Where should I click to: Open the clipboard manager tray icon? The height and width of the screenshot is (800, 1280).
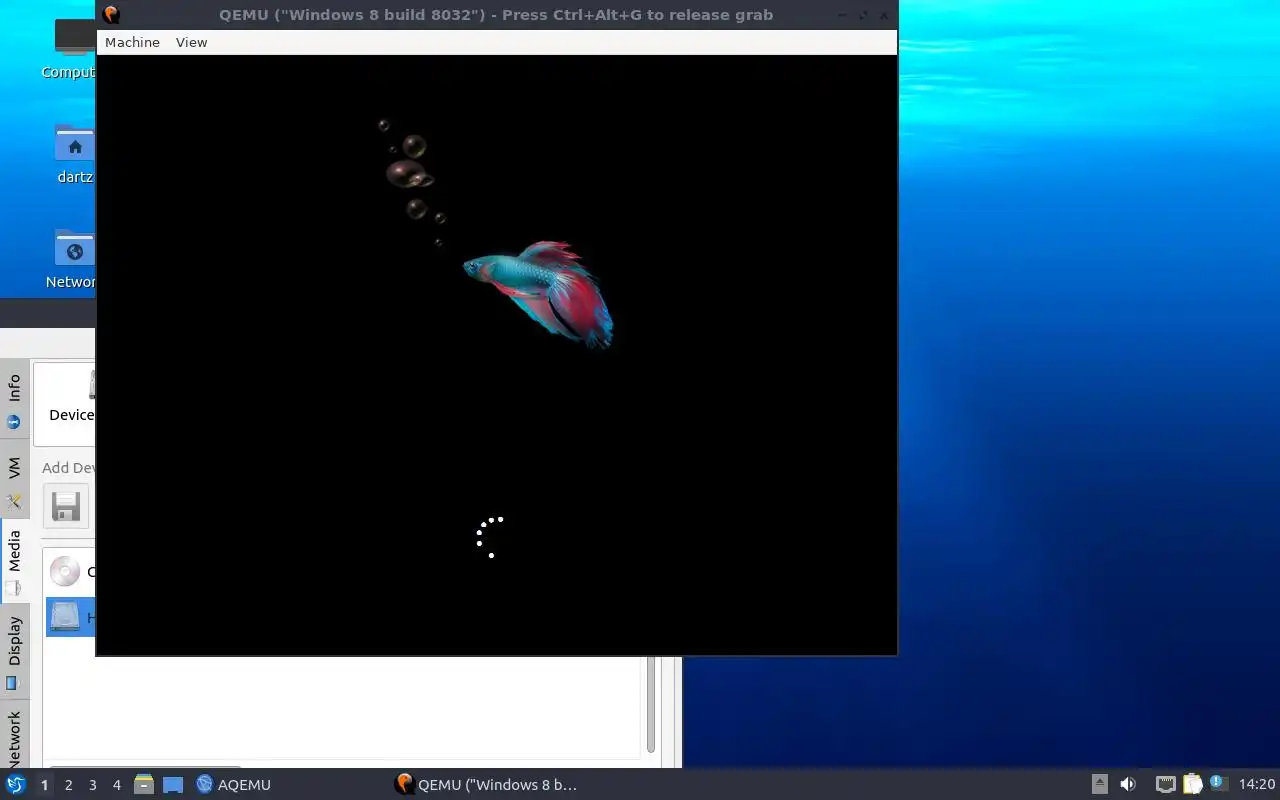click(x=1192, y=785)
